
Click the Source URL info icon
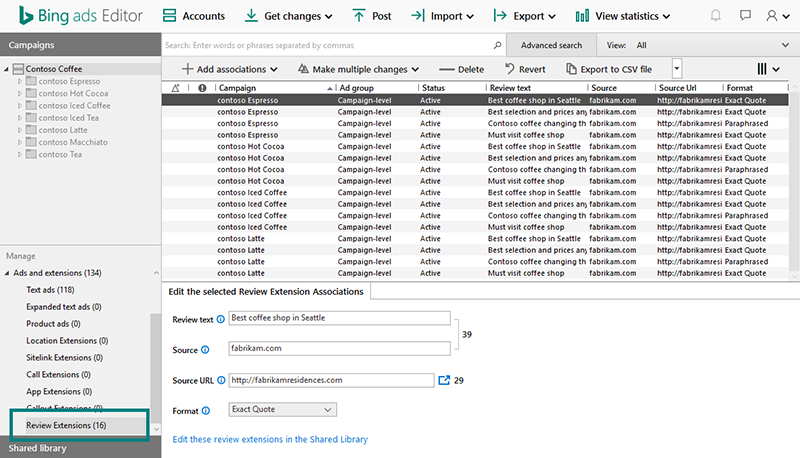pyautogui.click(x=221, y=380)
